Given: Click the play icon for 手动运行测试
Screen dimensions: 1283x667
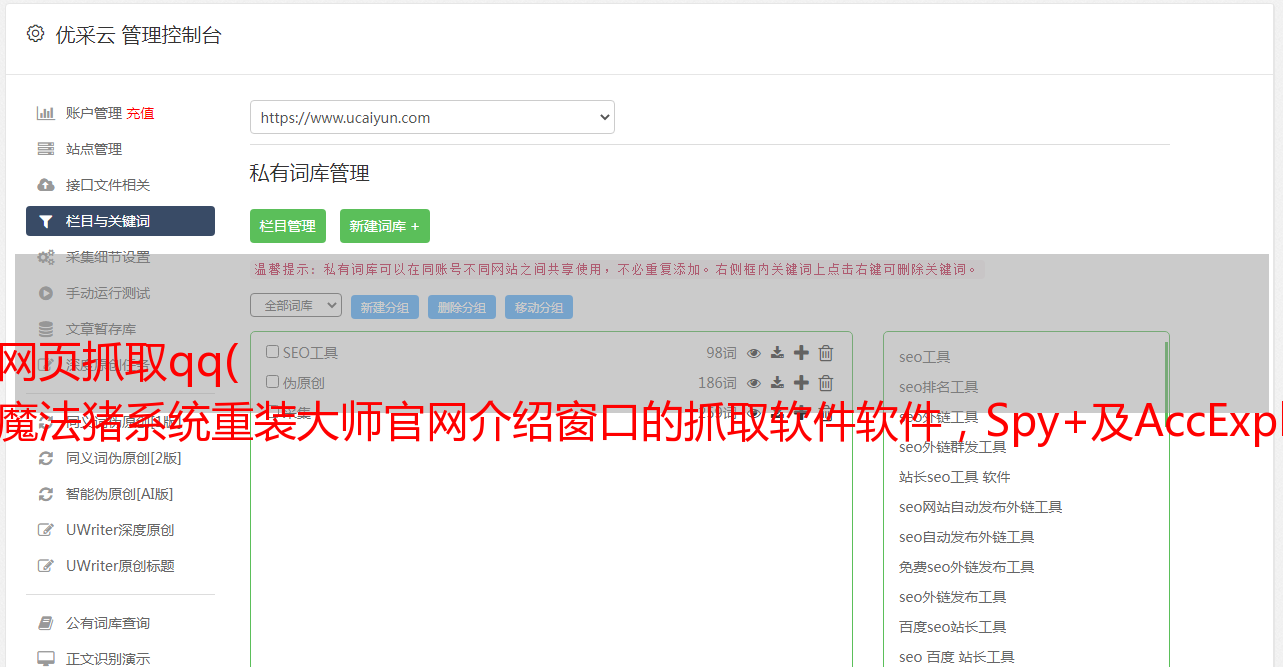Looking at the screenshot, I should [x=46, y=293].
